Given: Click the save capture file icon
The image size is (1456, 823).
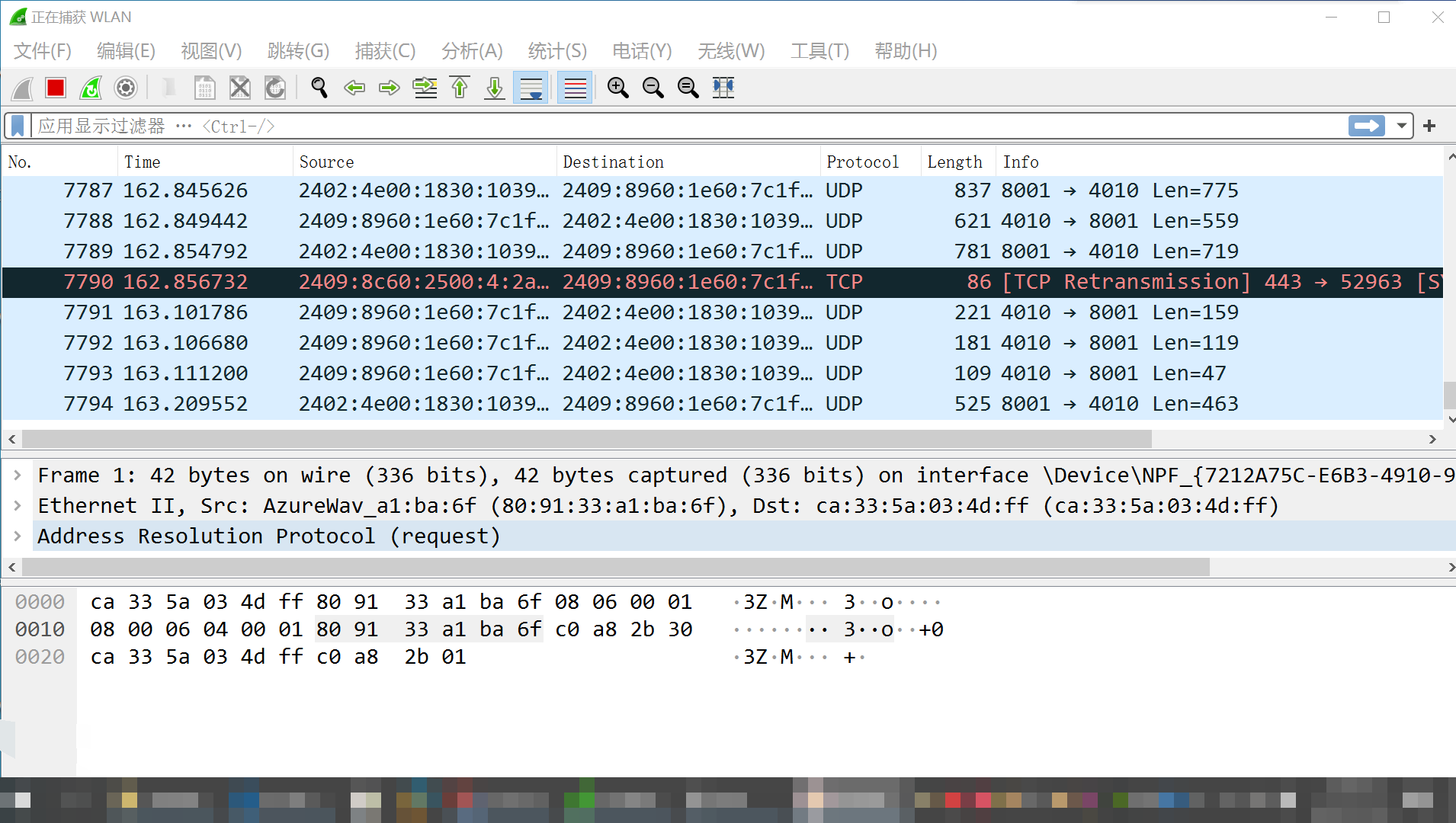Looking at the screenshot, I should click(204, 88).
